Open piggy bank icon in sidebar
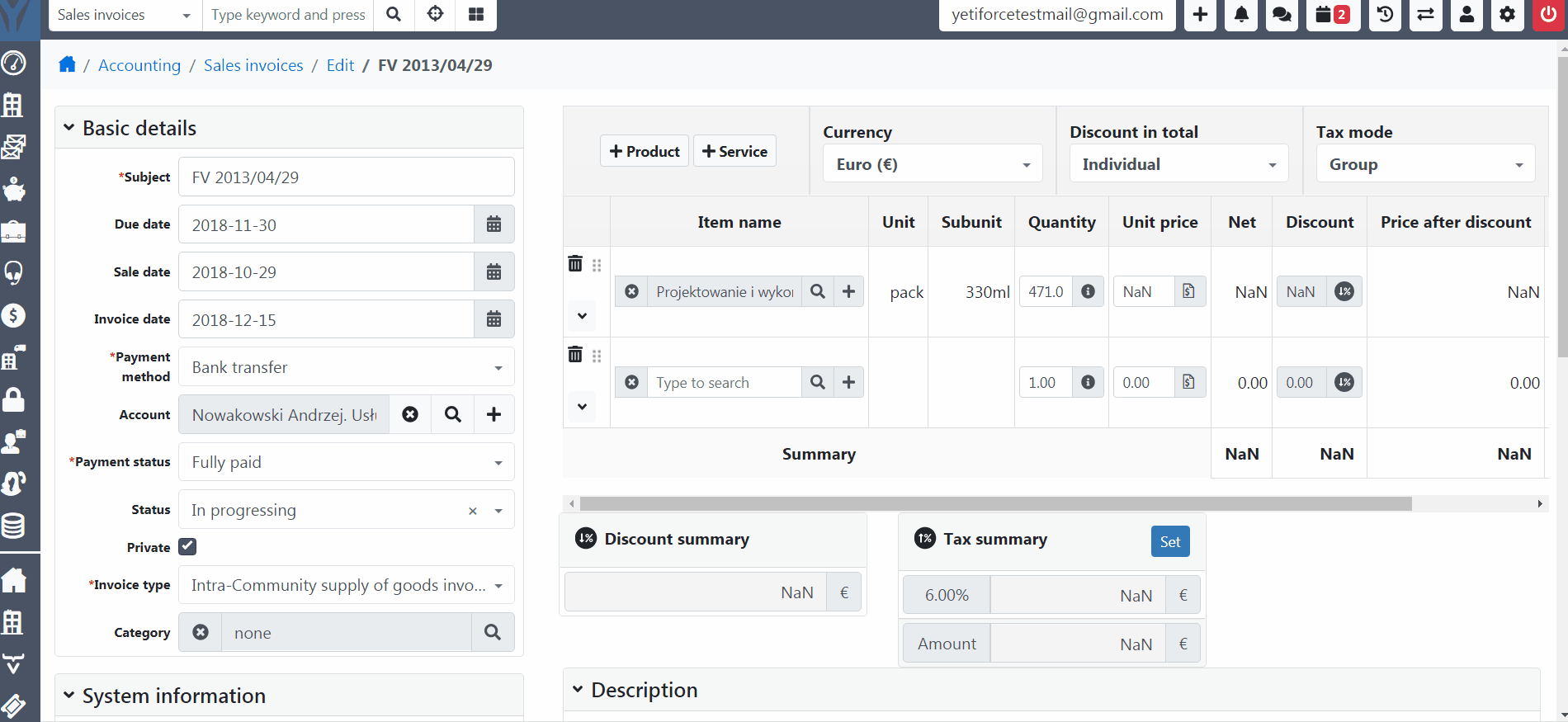The image size is (1568, 722). click(x=14, y=189)
